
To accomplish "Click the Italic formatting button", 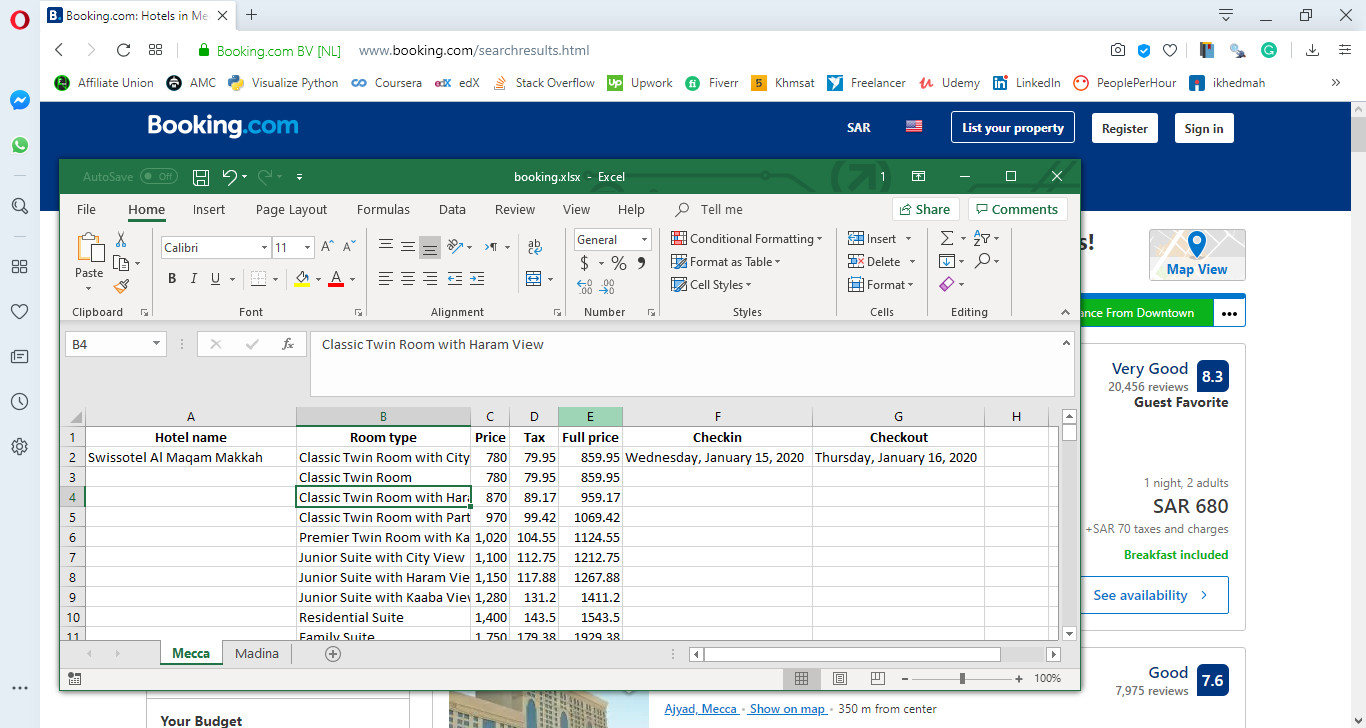I will (x=194, y=279).
